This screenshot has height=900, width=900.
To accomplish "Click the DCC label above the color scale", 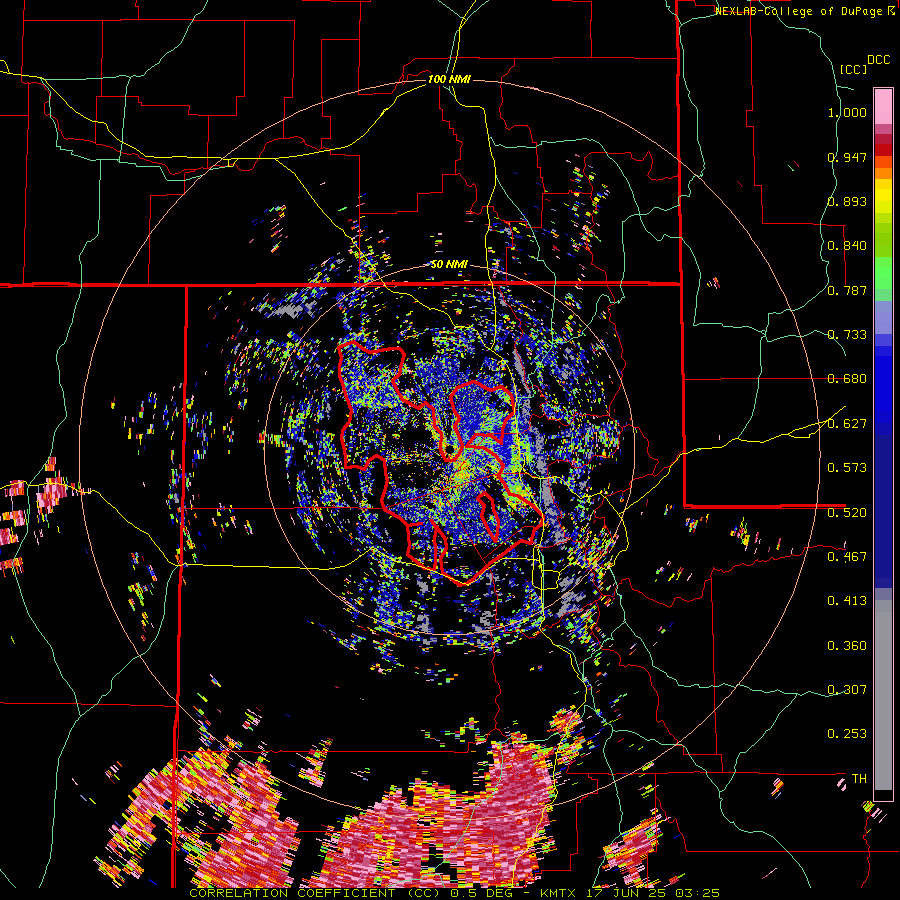I will point(878,60).
